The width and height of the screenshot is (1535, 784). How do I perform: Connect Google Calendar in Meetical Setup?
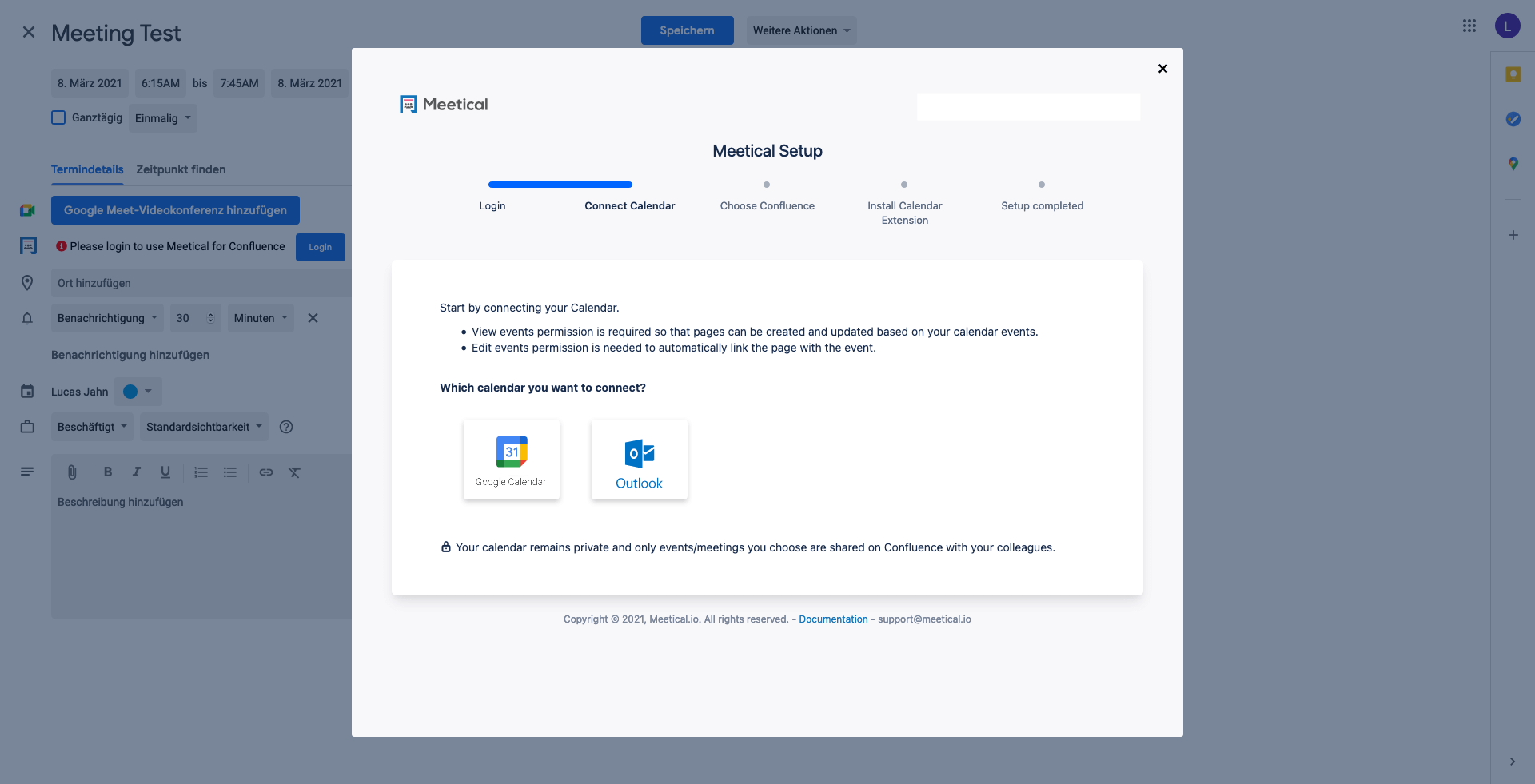512,460
